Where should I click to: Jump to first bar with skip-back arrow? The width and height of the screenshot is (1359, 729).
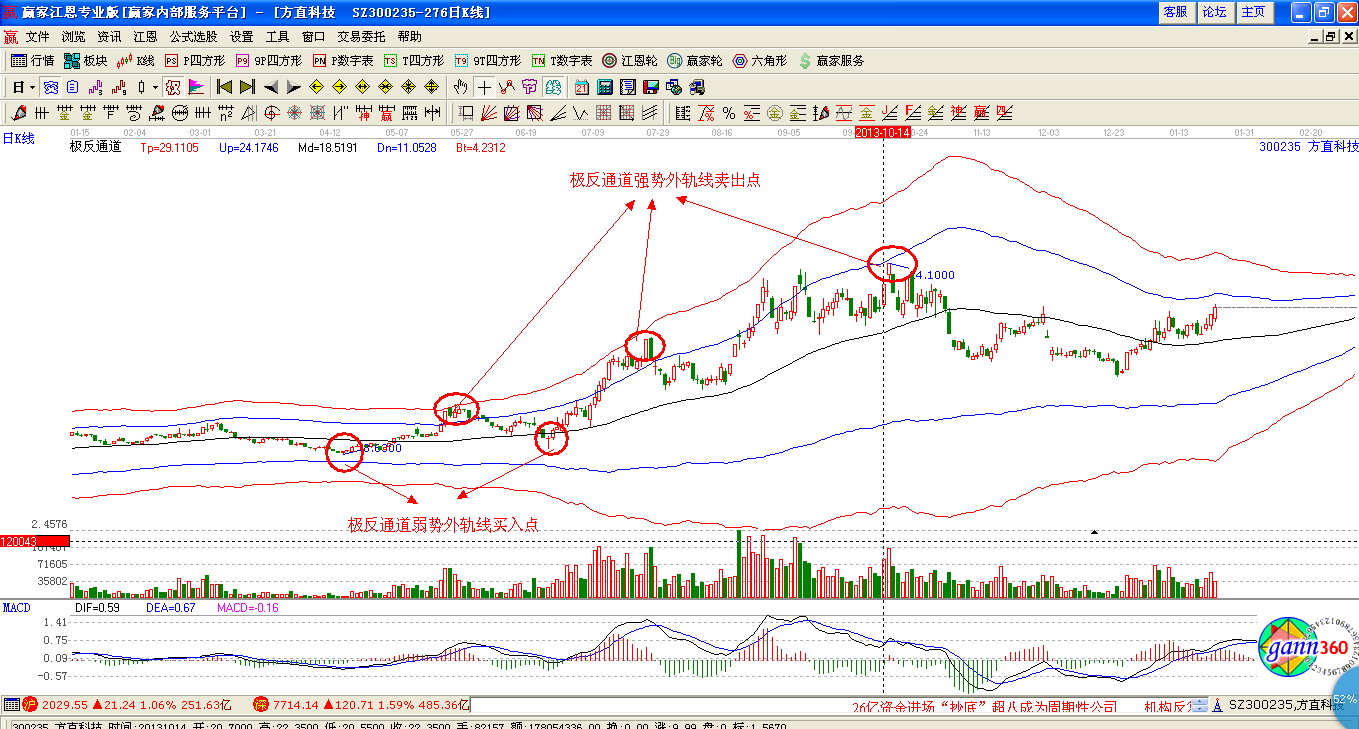tap(224, 87)
